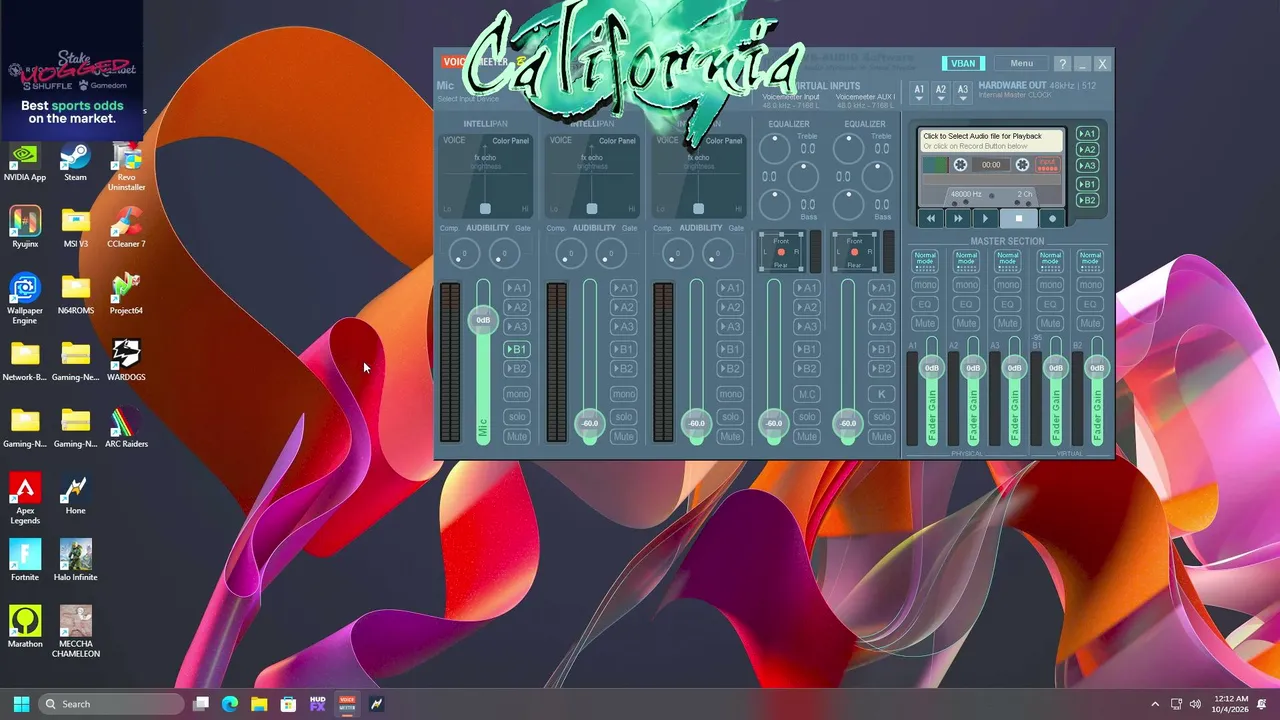
Task: Switch the B1 master bus to mono
Action: pos(1050,285)
